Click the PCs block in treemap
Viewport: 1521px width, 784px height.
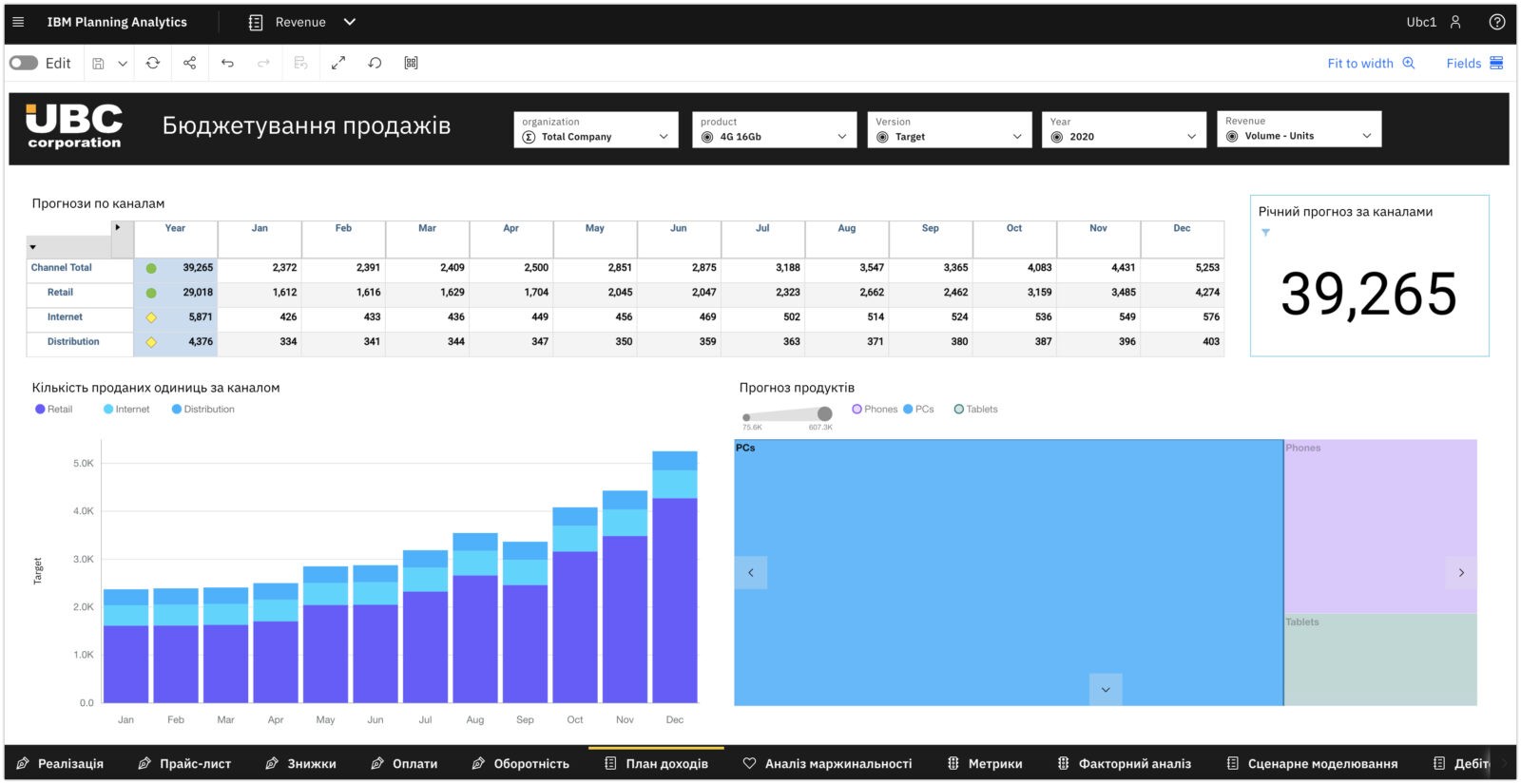pos(1009,572)
